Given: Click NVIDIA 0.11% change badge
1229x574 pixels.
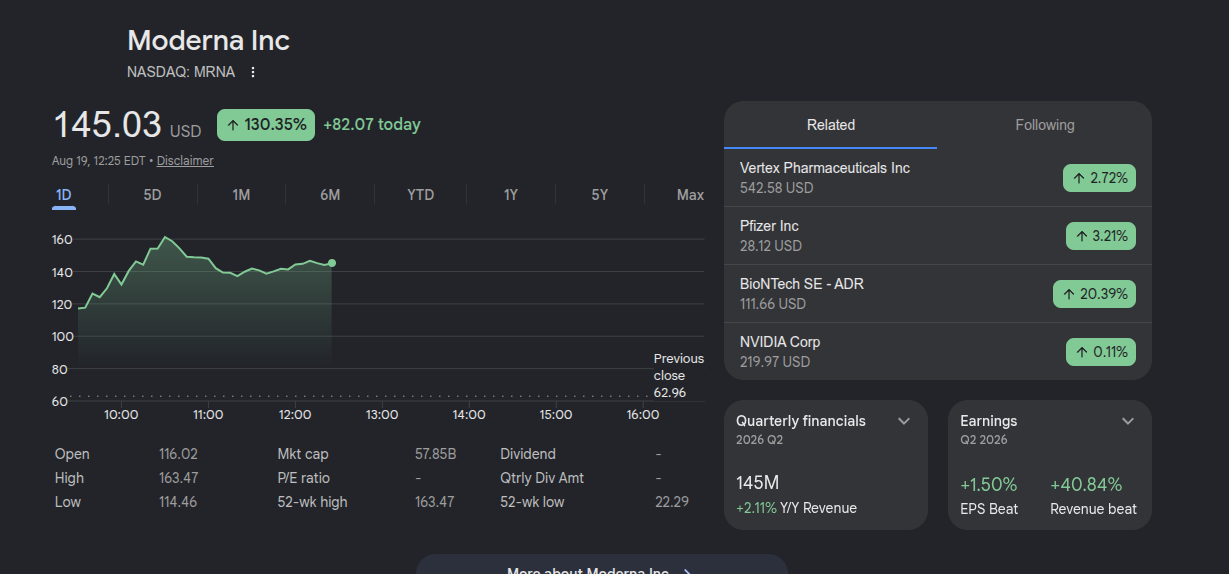Looking at the screenshot, I should point(1101,352).
